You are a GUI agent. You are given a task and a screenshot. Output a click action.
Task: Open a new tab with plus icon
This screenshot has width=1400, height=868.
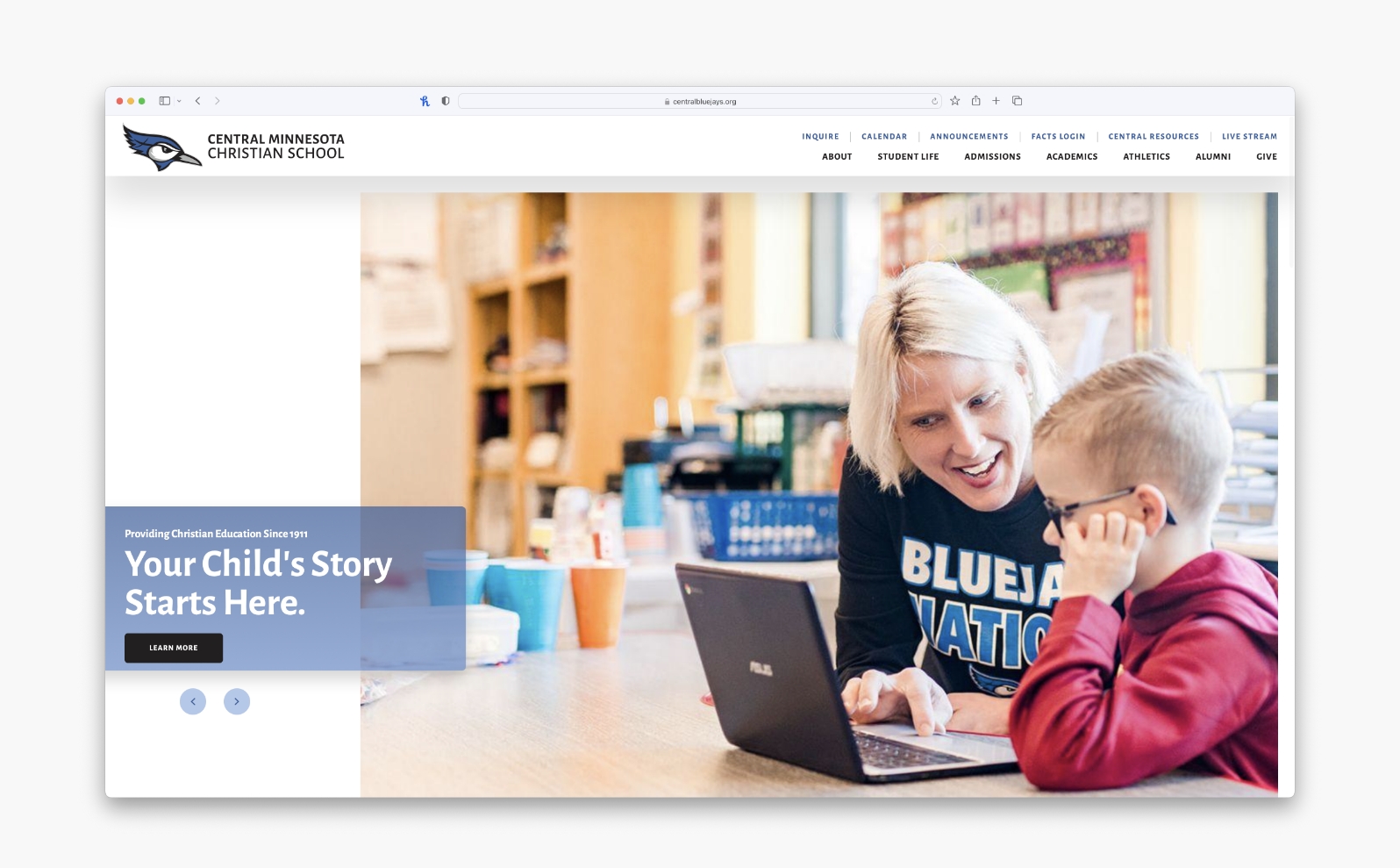click(996, 101)
